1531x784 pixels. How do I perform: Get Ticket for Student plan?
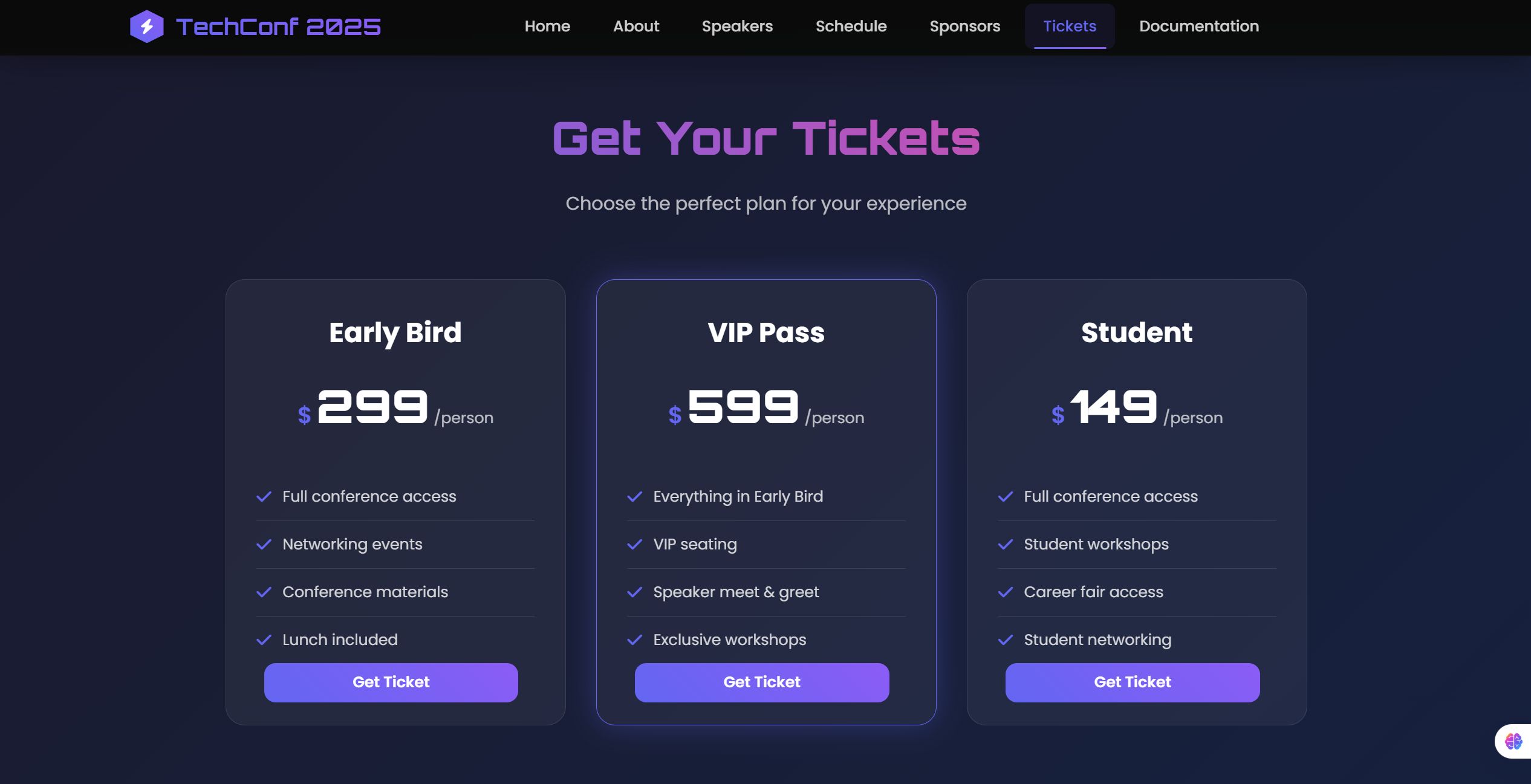click(x=1132, y=682)
